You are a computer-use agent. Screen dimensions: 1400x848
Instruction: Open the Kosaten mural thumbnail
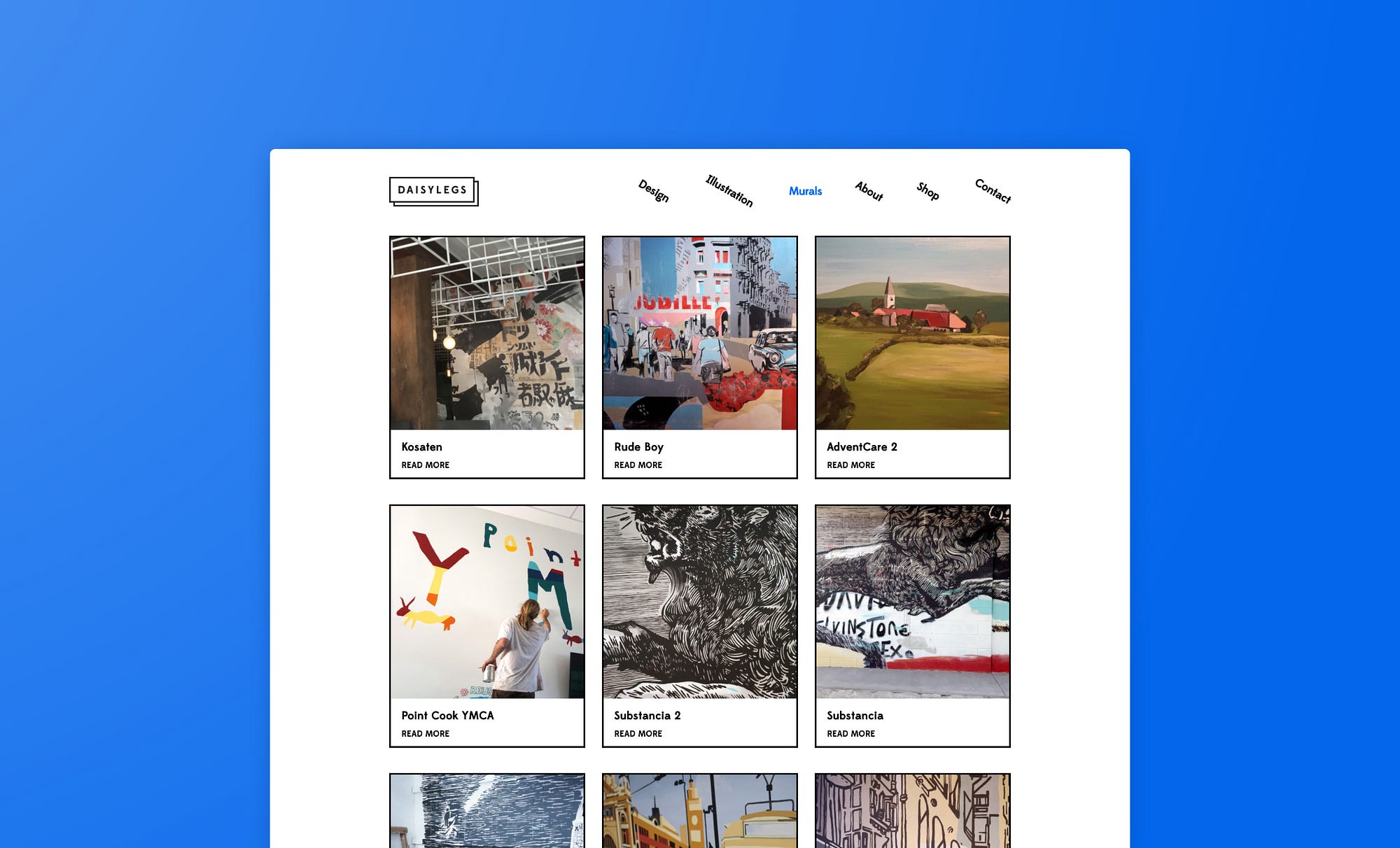tap(487, 333)
